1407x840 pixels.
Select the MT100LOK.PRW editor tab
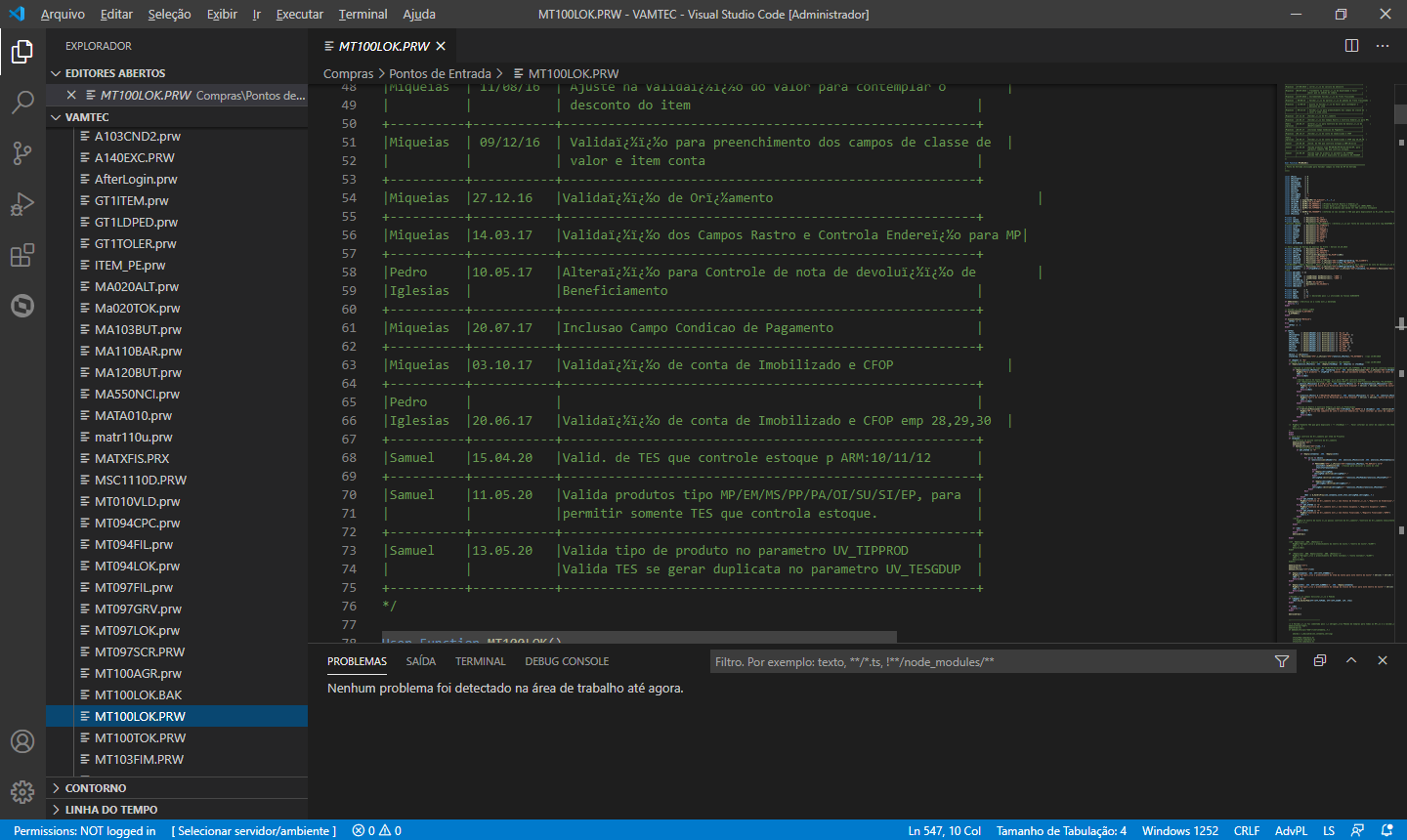[384, 46]
